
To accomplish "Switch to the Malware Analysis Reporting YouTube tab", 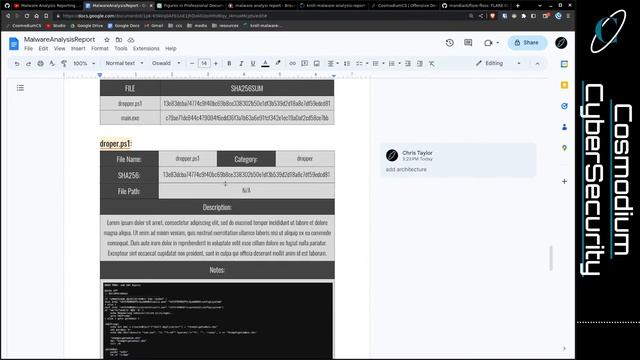I will click(x=47, y=6).
